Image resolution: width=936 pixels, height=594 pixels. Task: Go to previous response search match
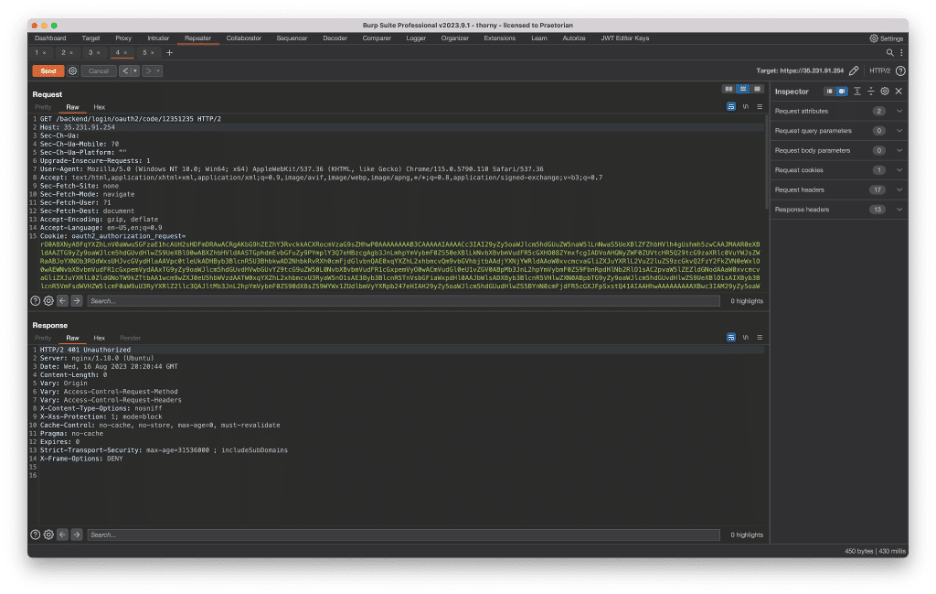pyautogui.click(x=63, y=535)
